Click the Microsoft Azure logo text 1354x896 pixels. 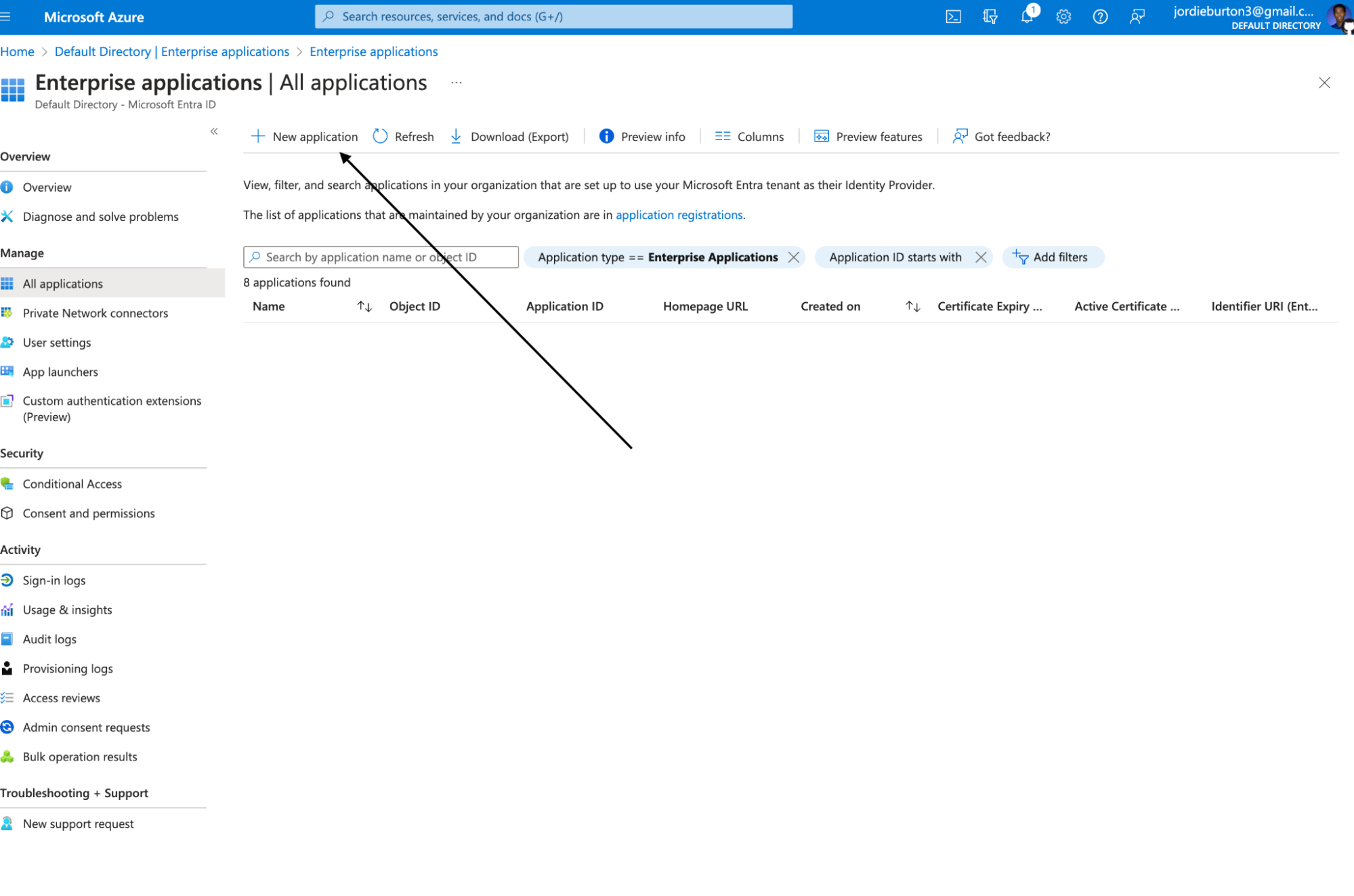coord(93,17)
